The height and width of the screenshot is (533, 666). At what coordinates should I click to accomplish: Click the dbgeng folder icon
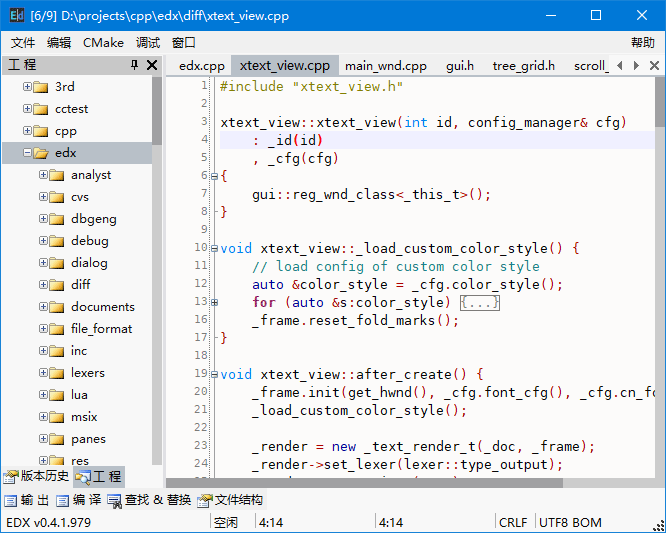pyautogui.click(x=56, y=219)
